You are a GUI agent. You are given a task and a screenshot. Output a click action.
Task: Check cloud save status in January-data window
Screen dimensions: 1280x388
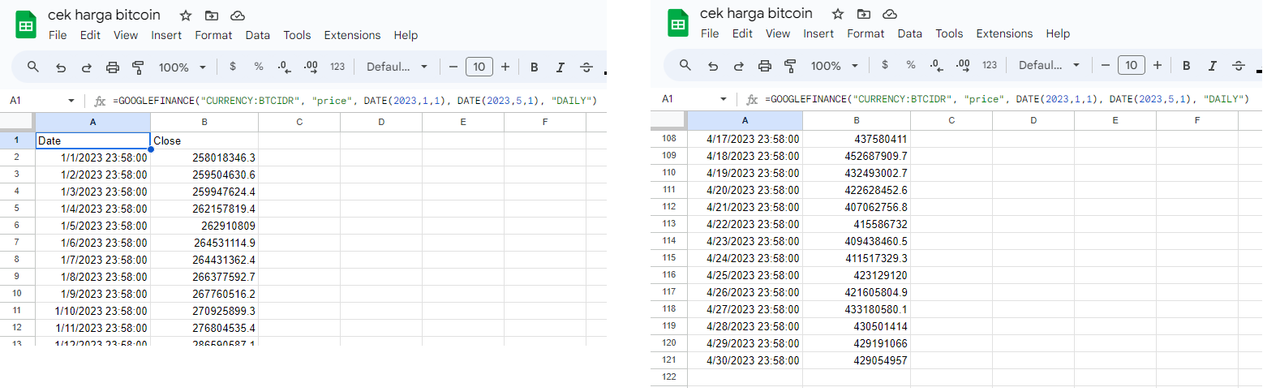(x=238, y=16)
